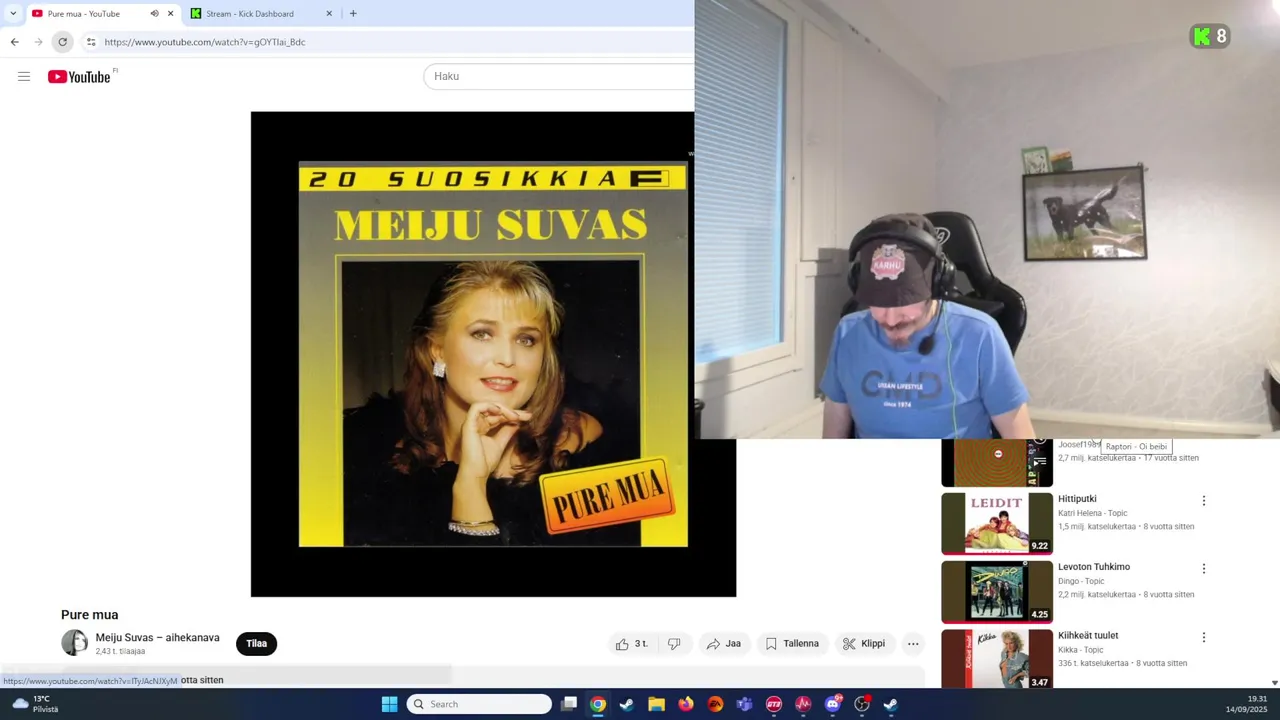Open the red GT taskbar icon
This screenshot has height=720, width=1280.
(774, 704)
